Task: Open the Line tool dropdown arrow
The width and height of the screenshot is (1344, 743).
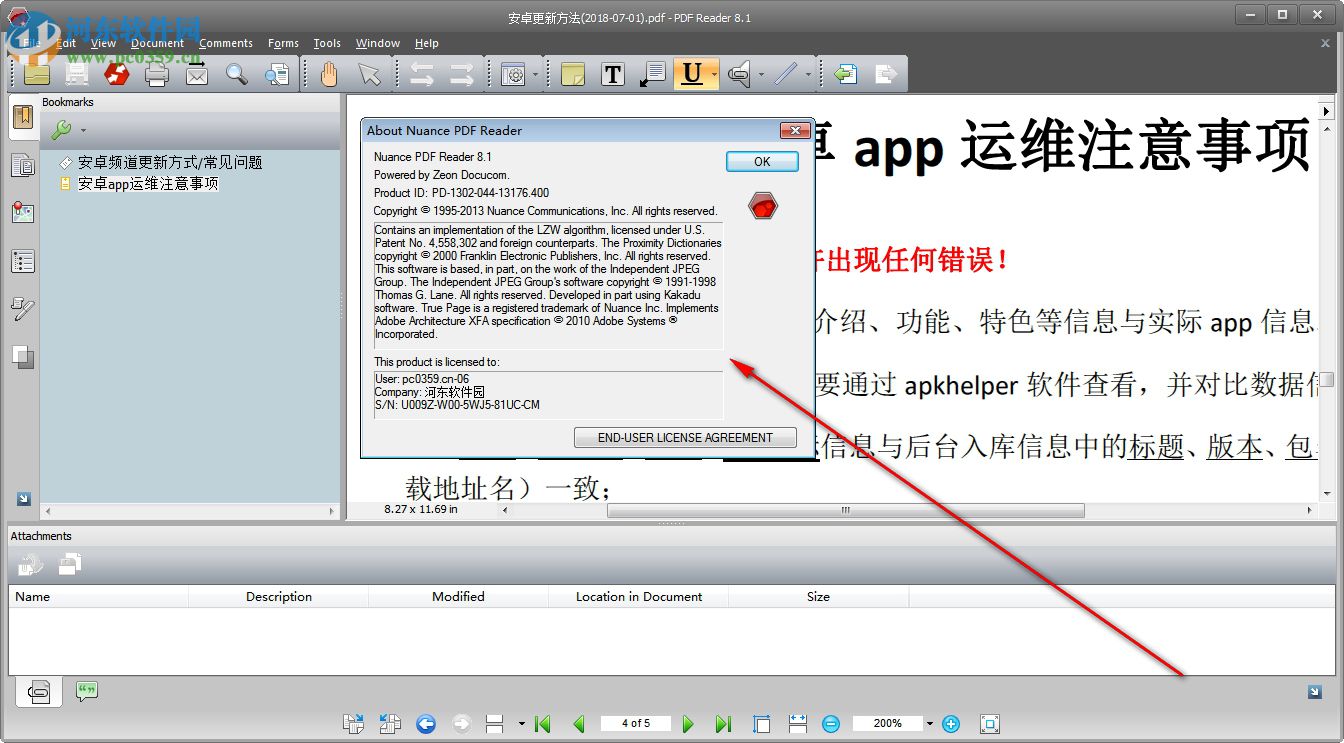Action: 808,74
